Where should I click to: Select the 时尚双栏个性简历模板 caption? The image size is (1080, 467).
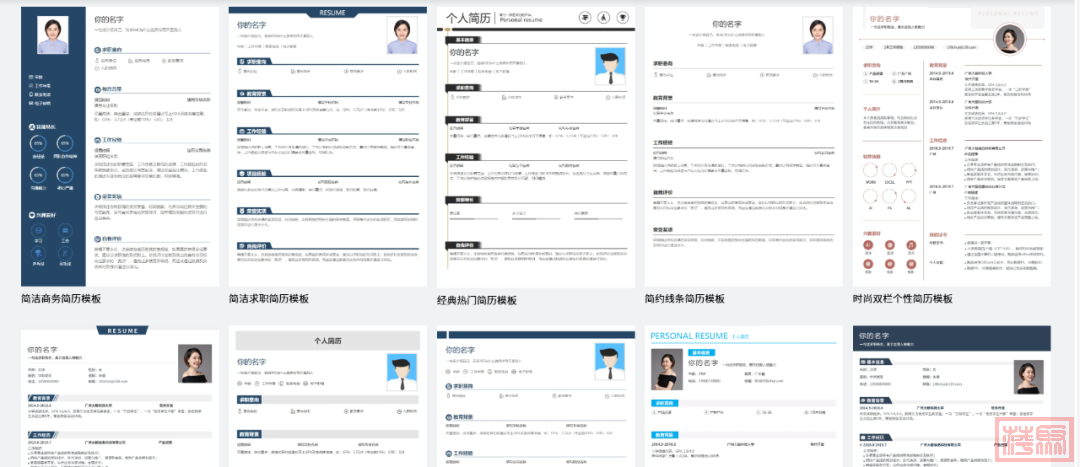[903, 298]
